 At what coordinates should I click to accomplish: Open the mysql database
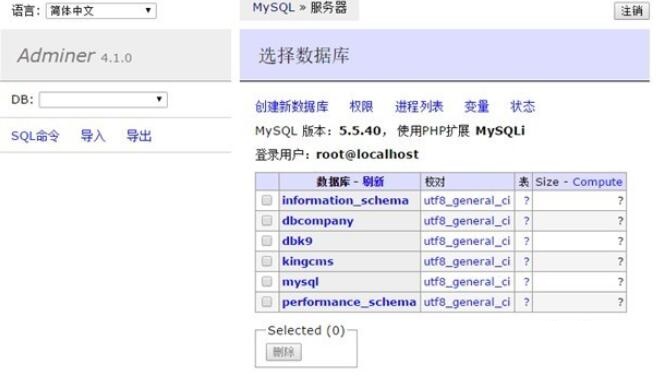(300, 282)
